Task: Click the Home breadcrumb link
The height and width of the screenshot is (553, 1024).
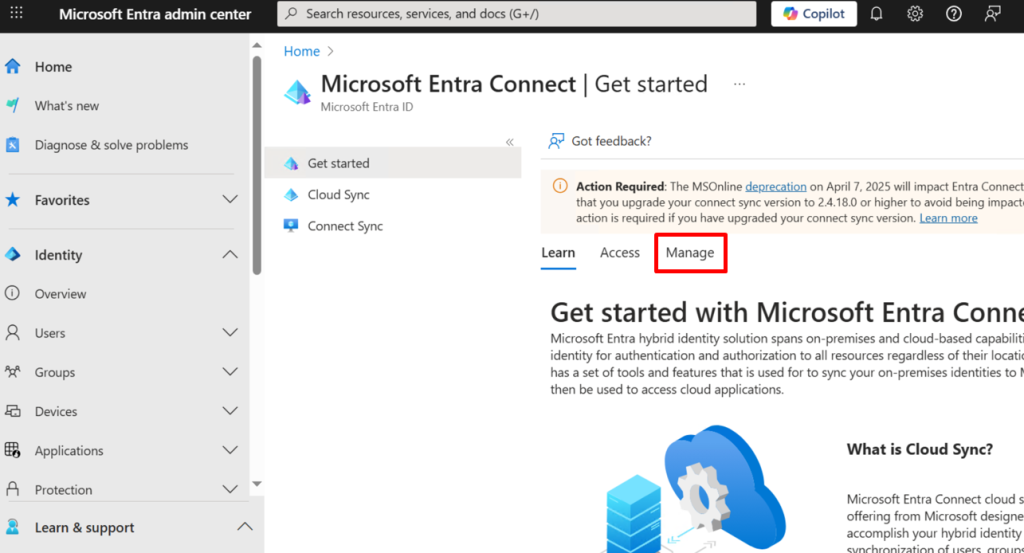Action: coord(301,51)
